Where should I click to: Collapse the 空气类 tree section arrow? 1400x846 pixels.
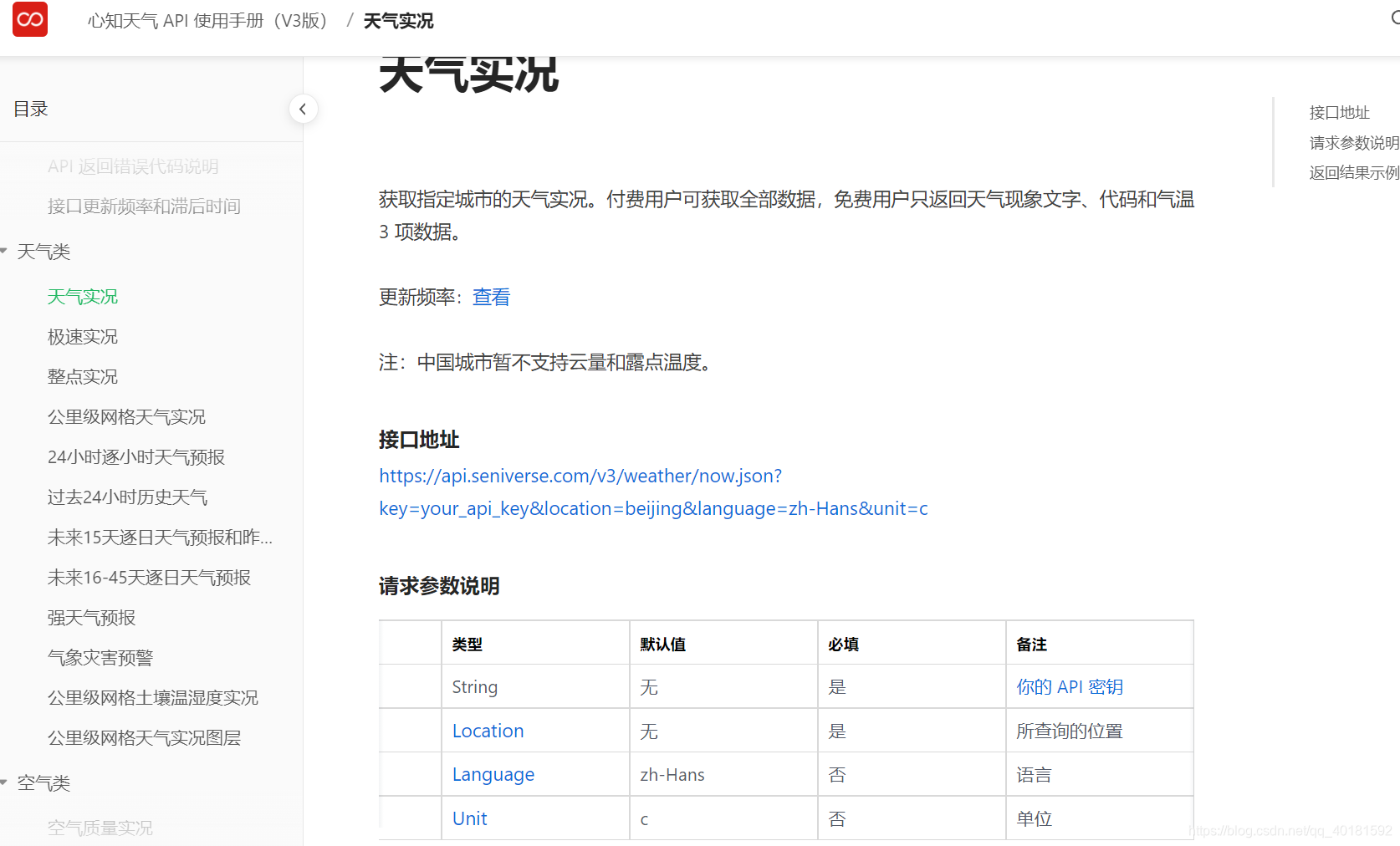[4, 782]
